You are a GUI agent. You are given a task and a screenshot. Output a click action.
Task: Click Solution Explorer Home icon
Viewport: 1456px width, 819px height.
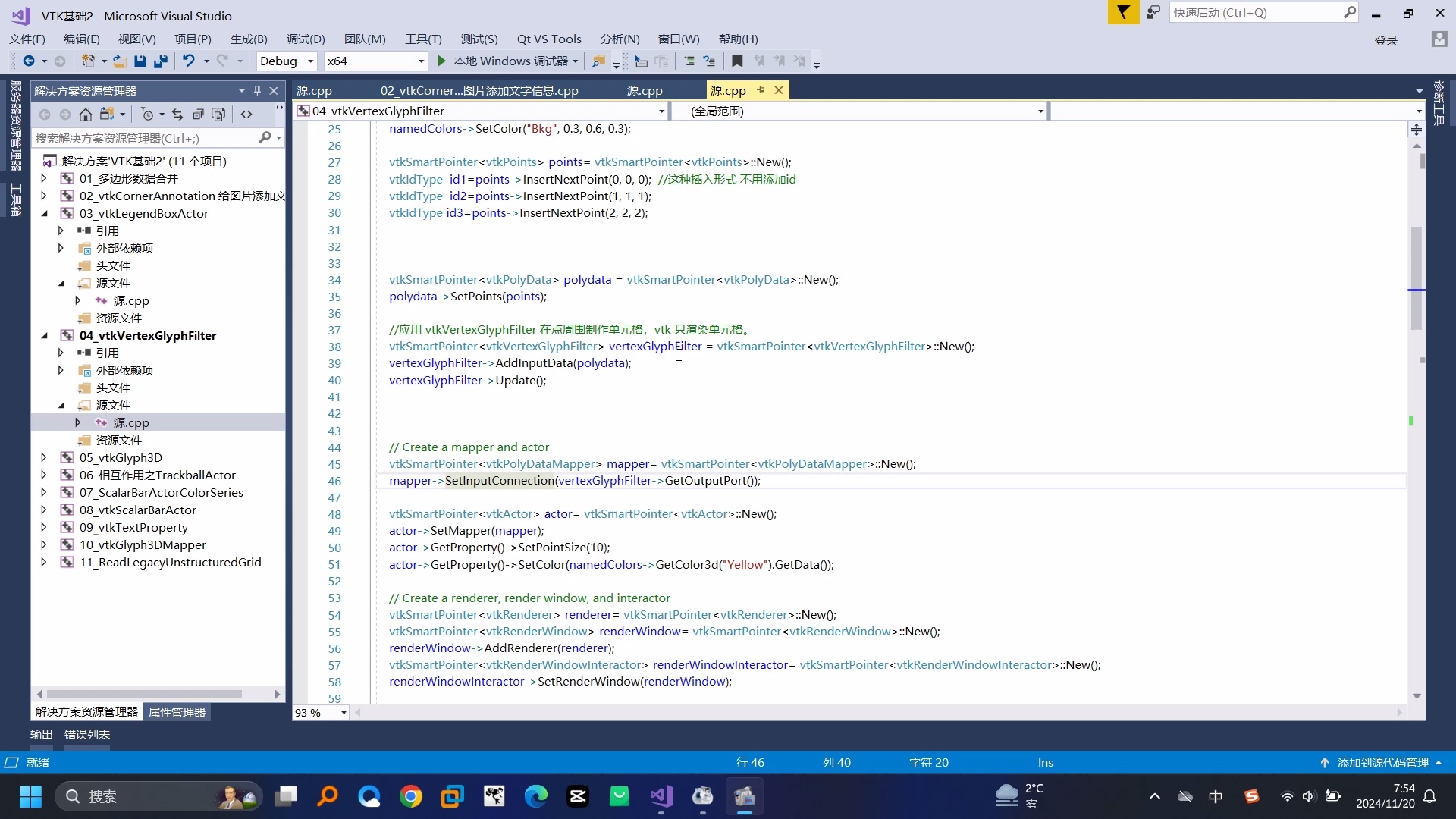(86, 115)
